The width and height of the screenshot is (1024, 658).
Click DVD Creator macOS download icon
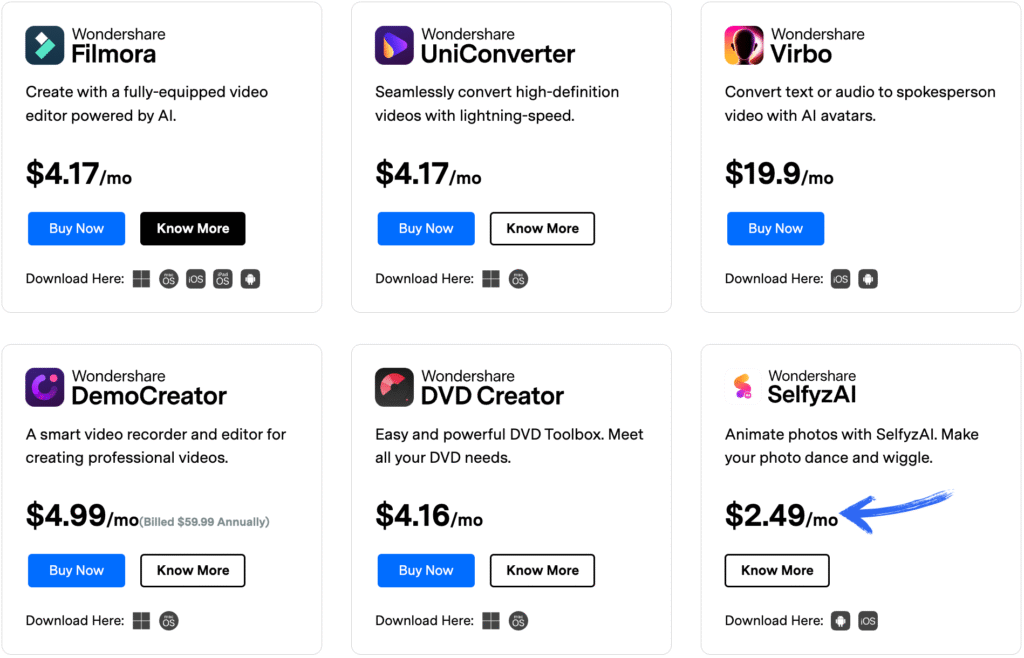pyautogui.click(x=519, y=621)
